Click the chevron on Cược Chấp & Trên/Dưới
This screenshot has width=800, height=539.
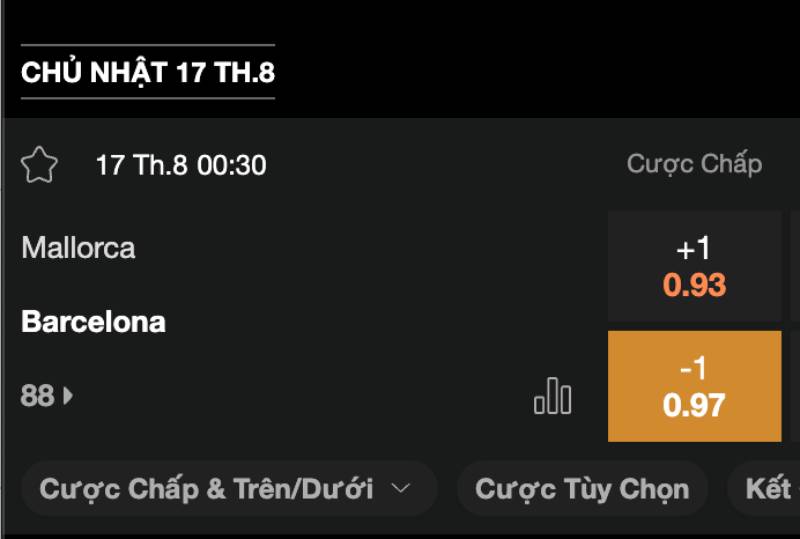pos(401,489)
